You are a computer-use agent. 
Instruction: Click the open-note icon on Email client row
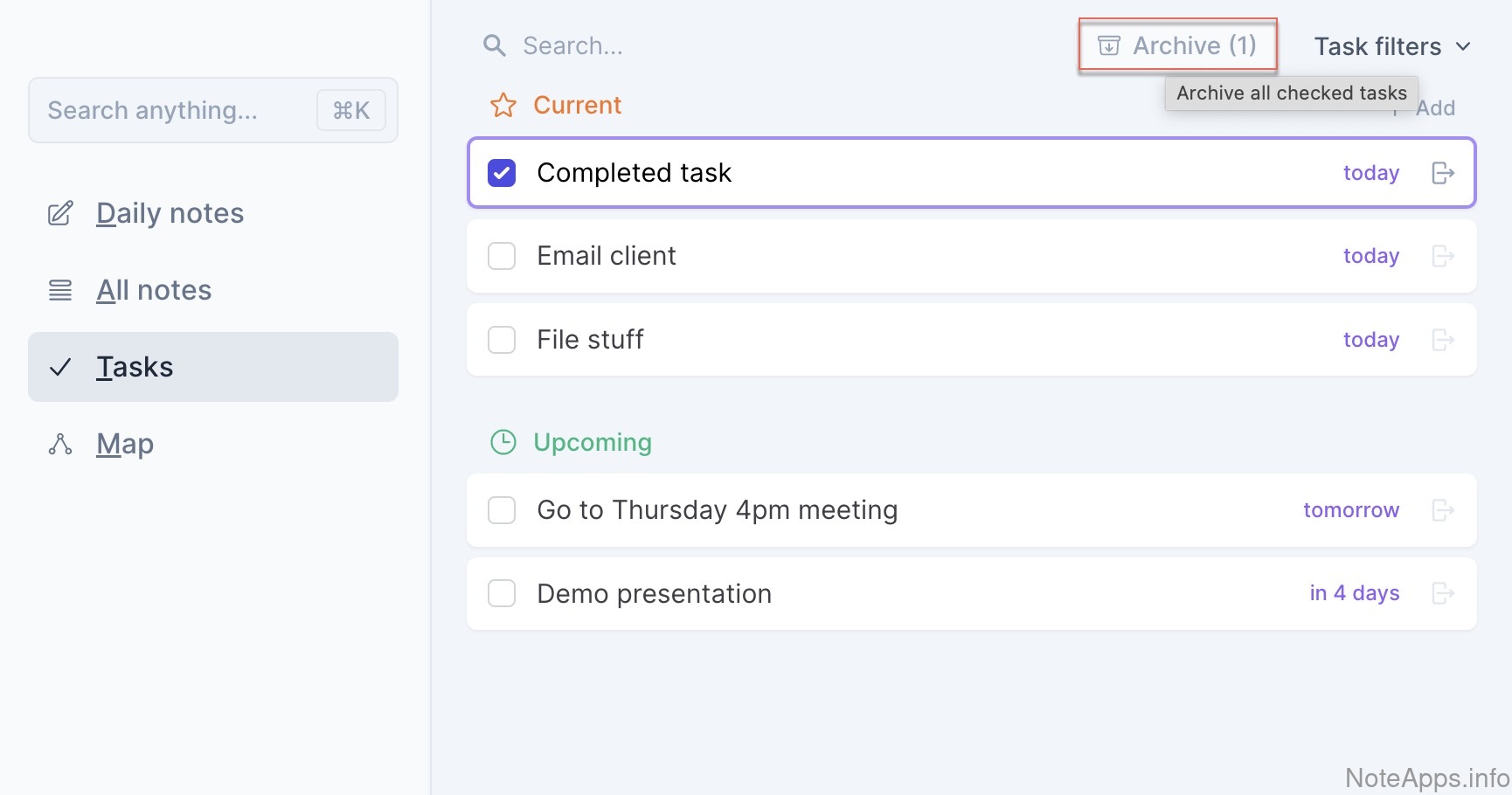1442,256
